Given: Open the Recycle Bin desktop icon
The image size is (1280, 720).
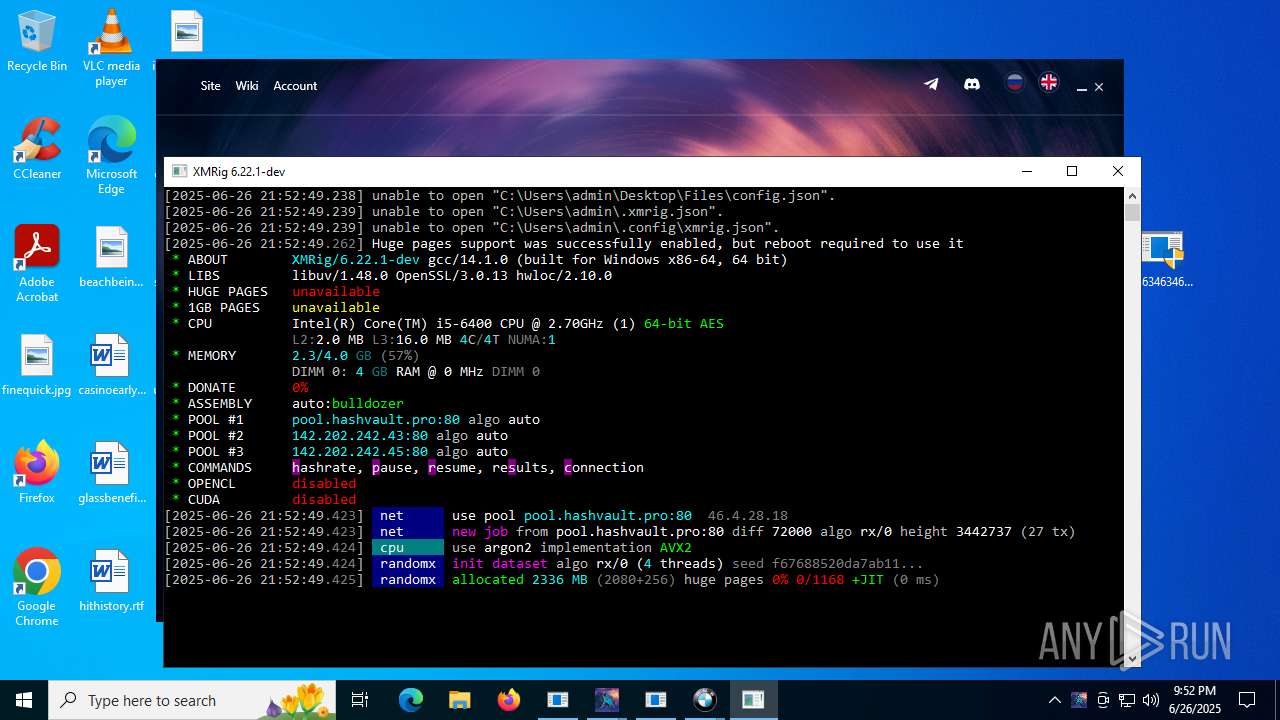Looking at the screenshot, I should [x=37, y=42].
